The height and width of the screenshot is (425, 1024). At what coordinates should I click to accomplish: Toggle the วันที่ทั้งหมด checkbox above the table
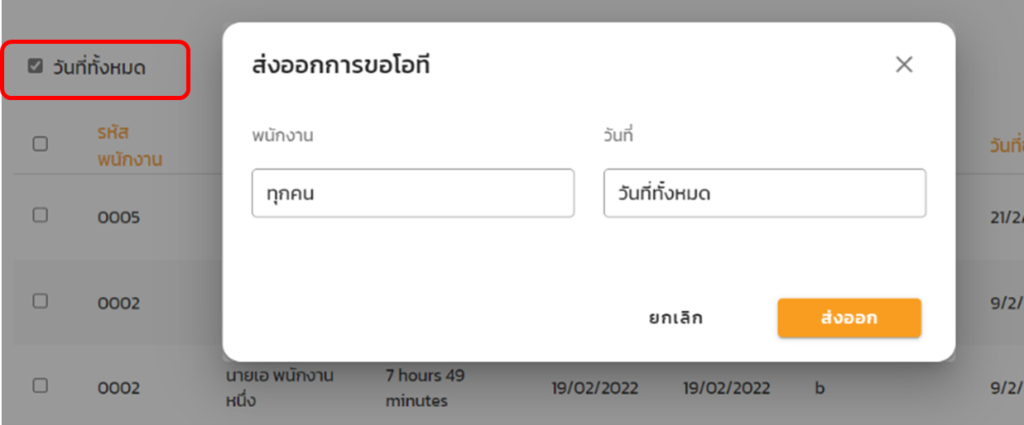point(36,67)
